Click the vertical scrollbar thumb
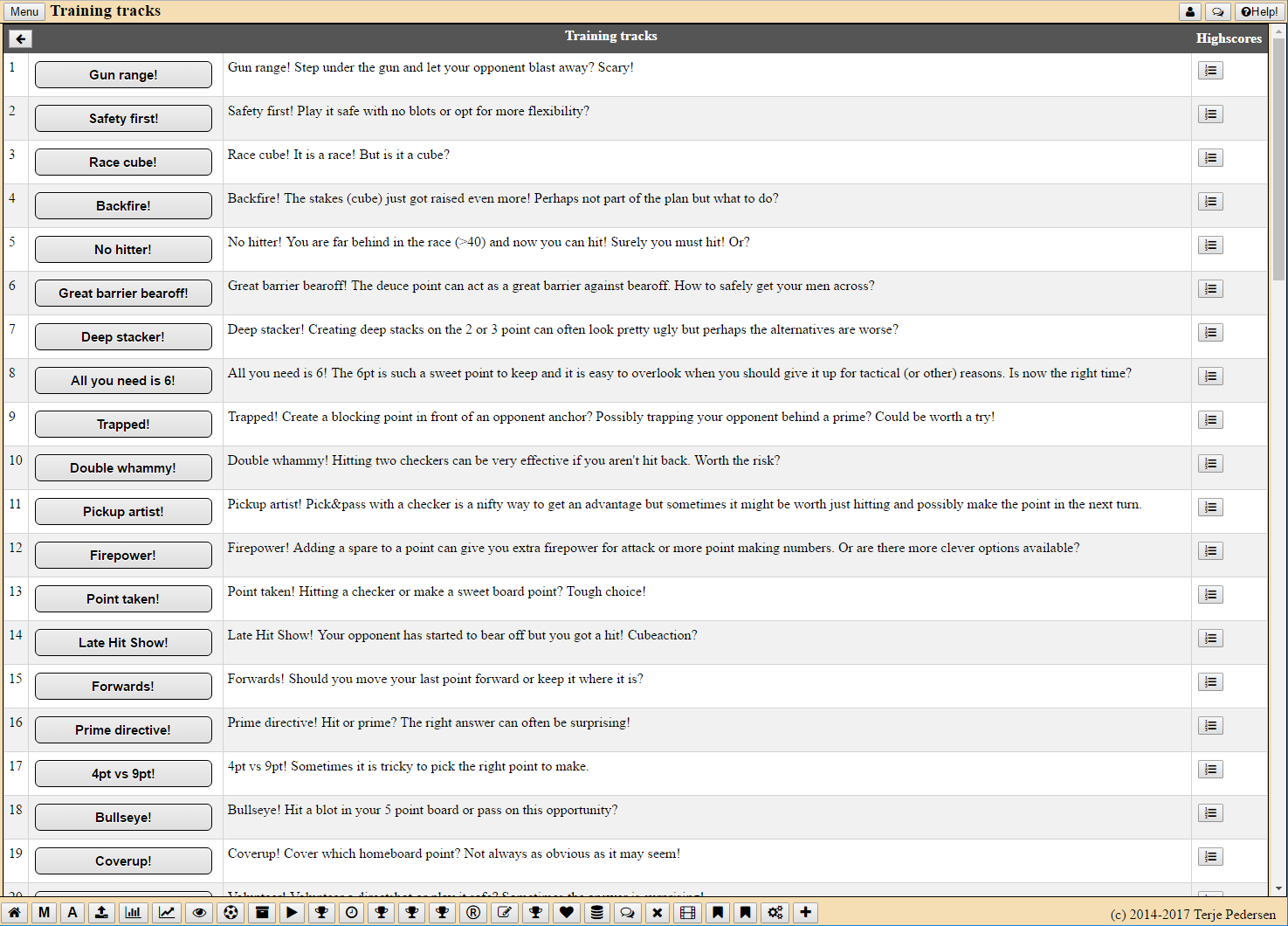The image size is (1288, 926). click(1279, 158)
